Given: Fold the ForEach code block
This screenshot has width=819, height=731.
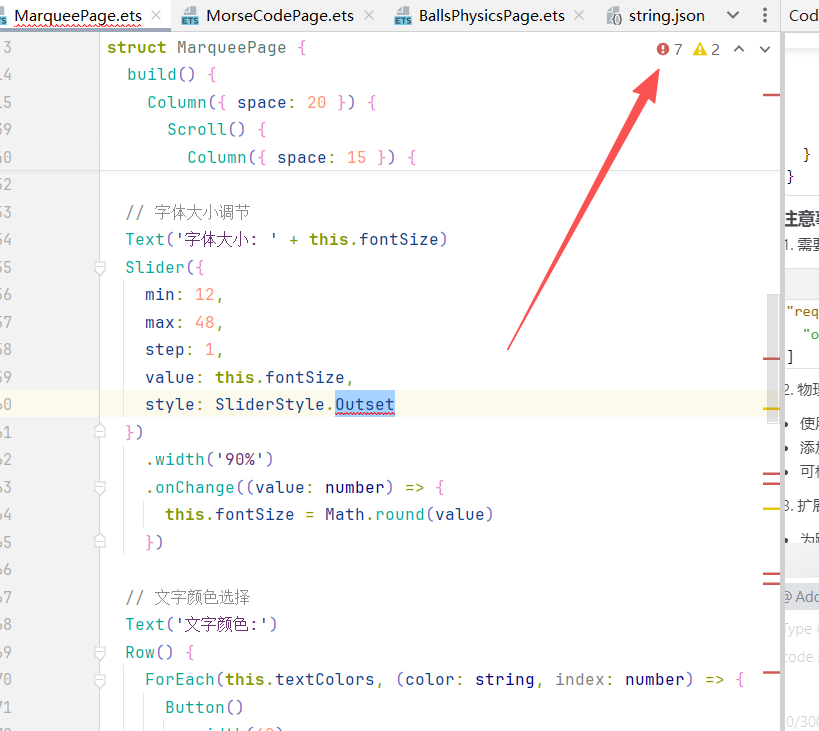Looking at the screenshot, I should tap(100, 680).
